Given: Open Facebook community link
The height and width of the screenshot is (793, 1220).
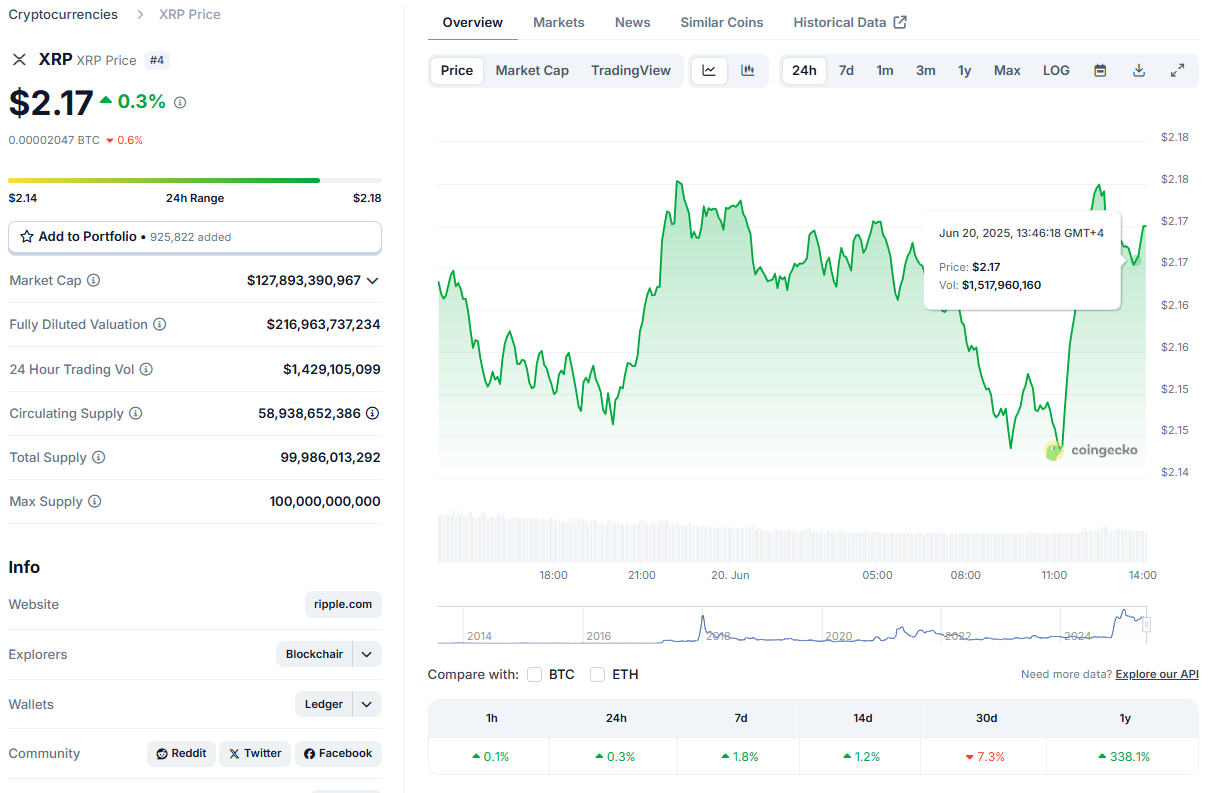Looking at the screenshot, I should tap(338, 753).
